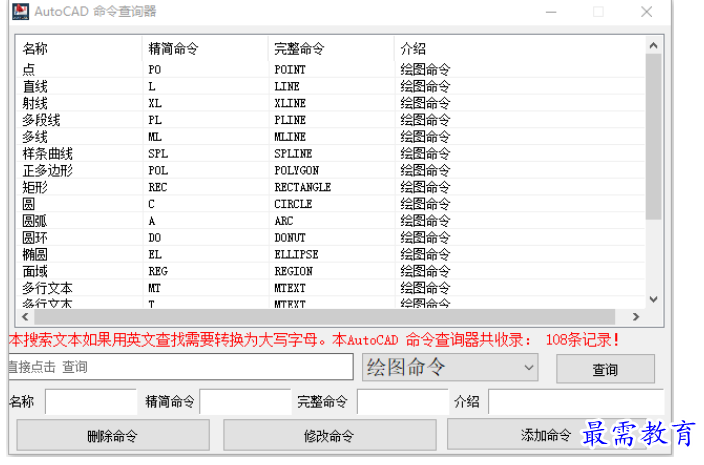Click the AutoCAD 命令查询器 title bar icon
The height and width of the screenshot is (465, 704).
point(20,11)
